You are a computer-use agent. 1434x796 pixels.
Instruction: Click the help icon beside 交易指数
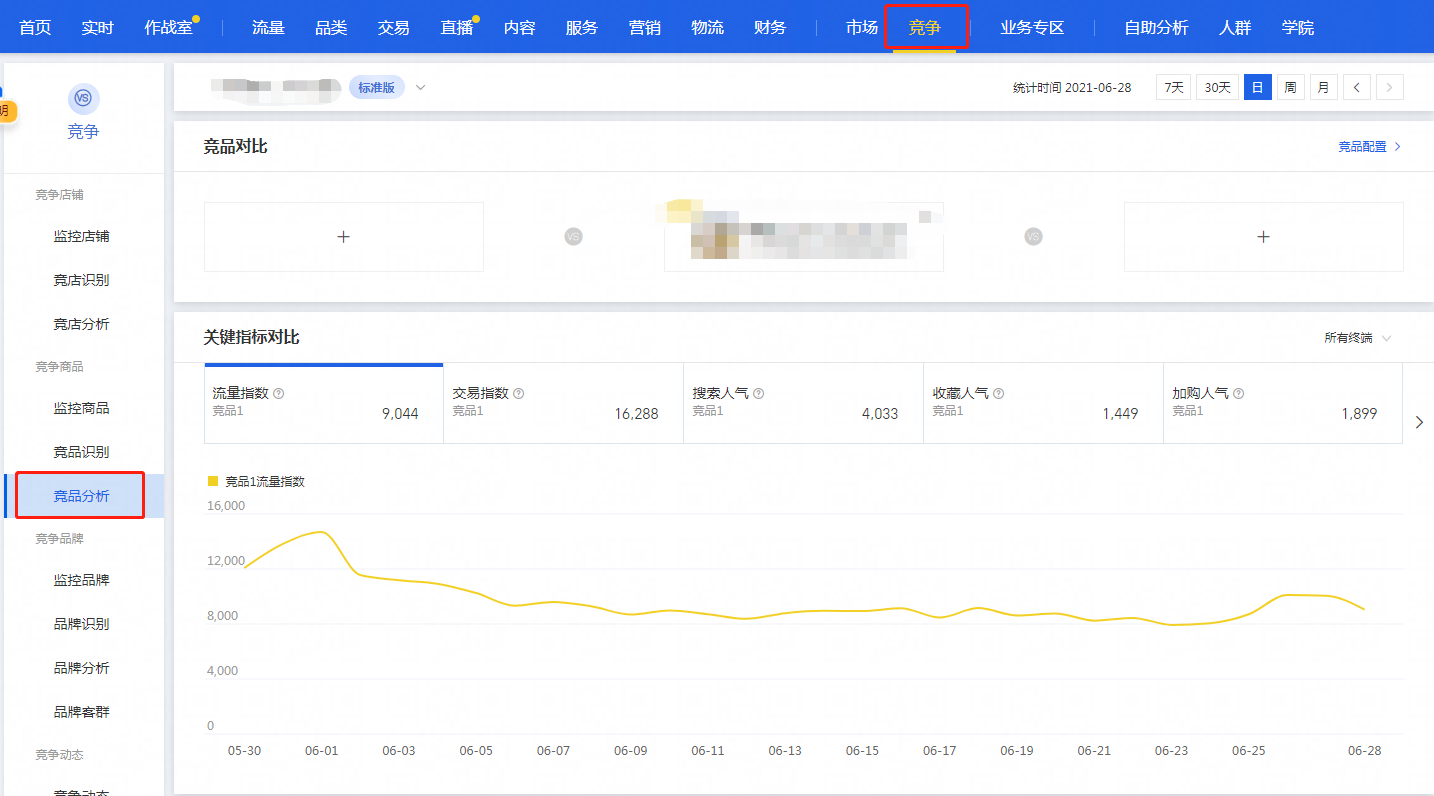pos(519,394)
